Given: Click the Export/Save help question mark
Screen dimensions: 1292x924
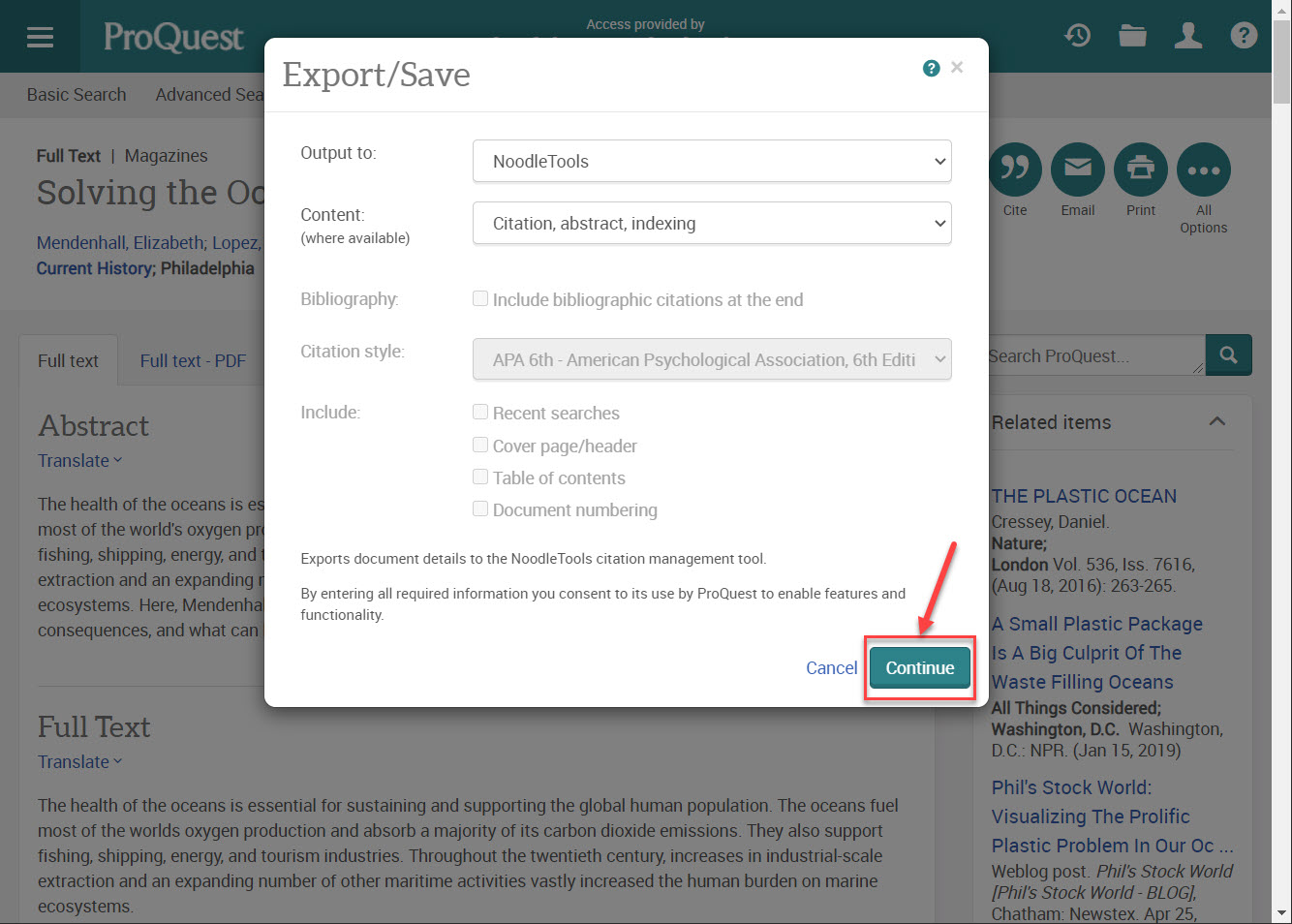Looking at the screenshot, I should click(931, 68).
